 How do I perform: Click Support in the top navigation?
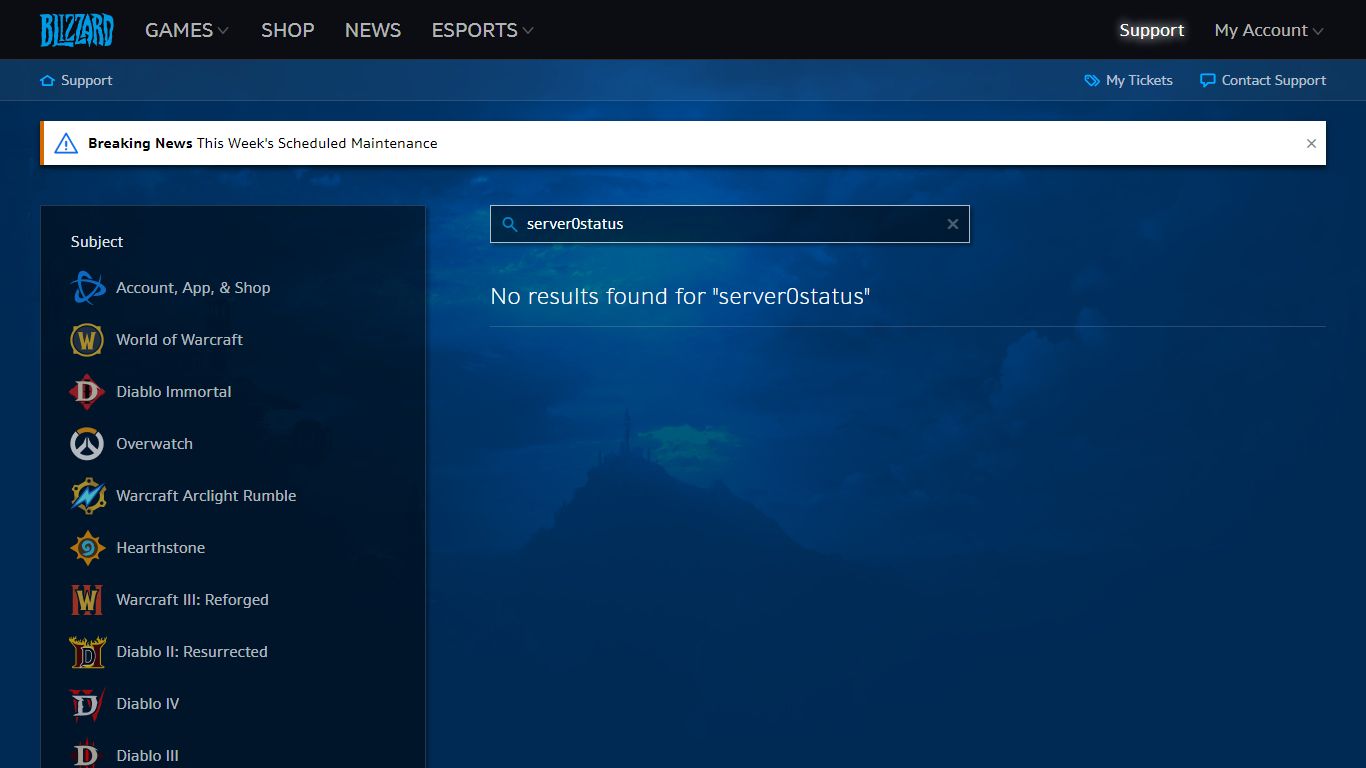pyautogui.click(x=1152, y=30)
